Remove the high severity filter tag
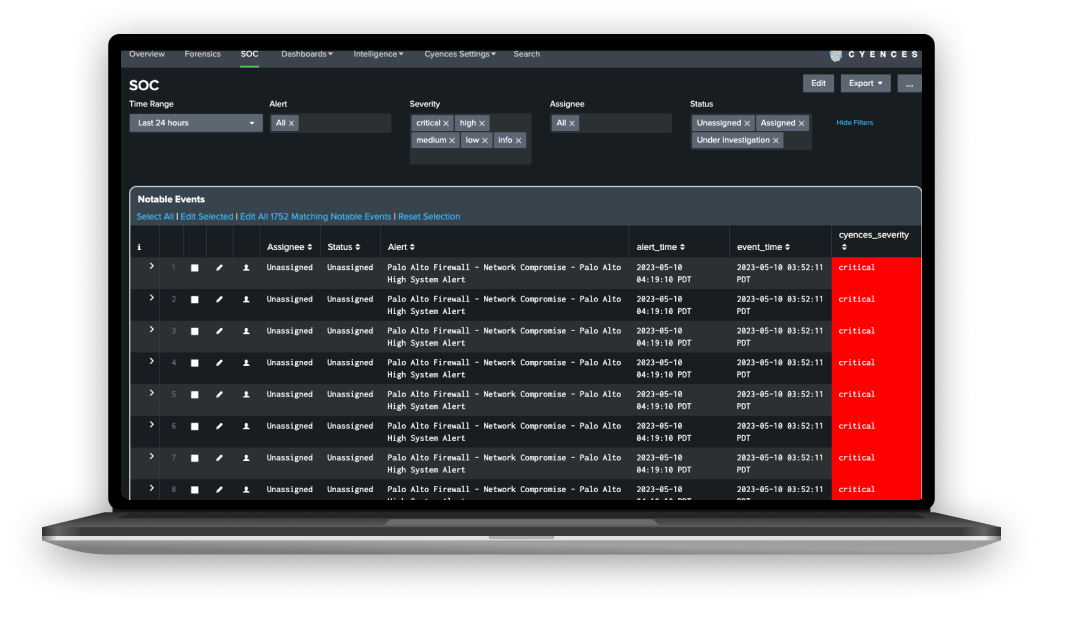Viewport: 1092px width, 643px height. (x=482, y=123)
